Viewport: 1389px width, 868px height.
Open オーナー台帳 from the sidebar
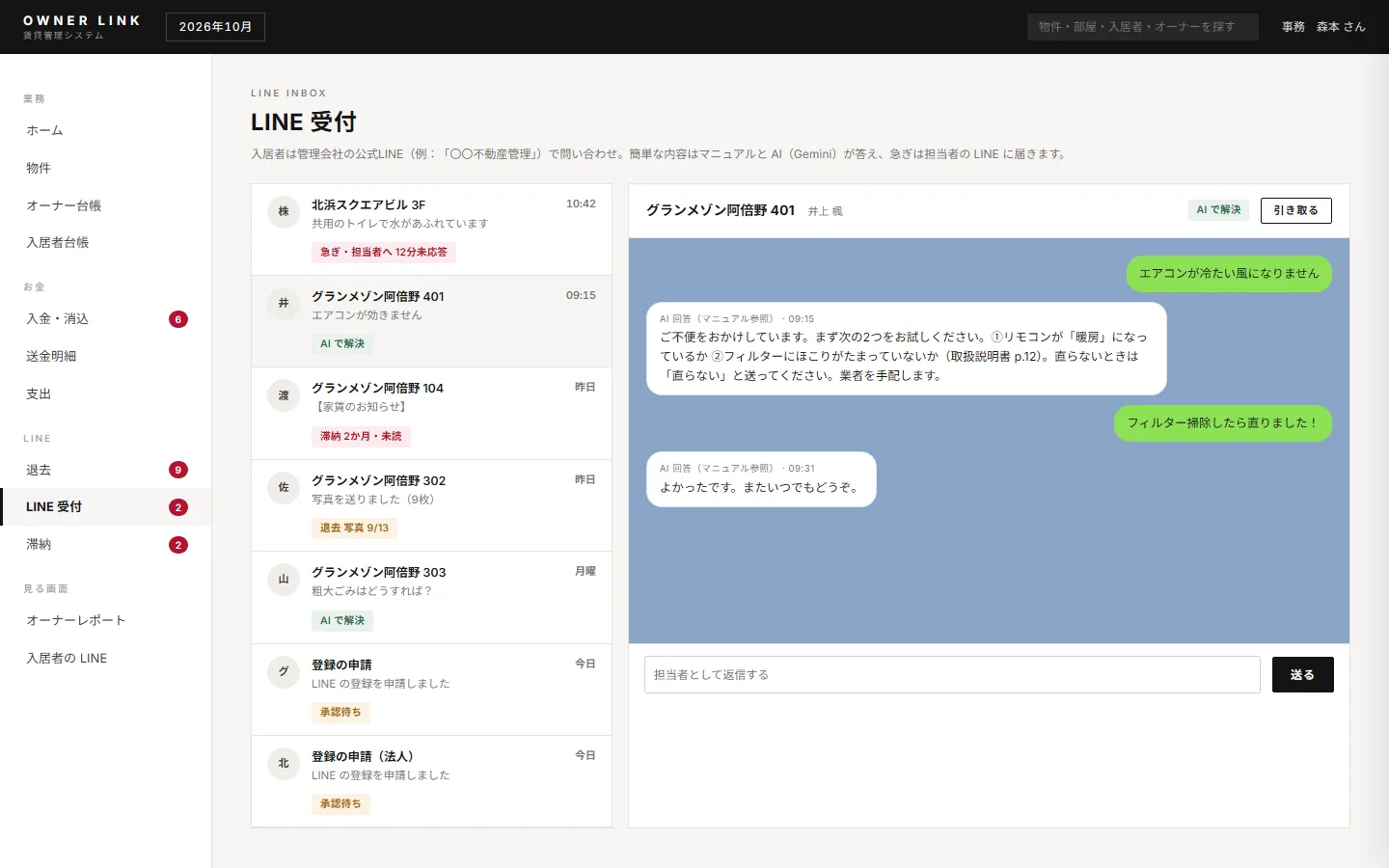click(105, 205)
